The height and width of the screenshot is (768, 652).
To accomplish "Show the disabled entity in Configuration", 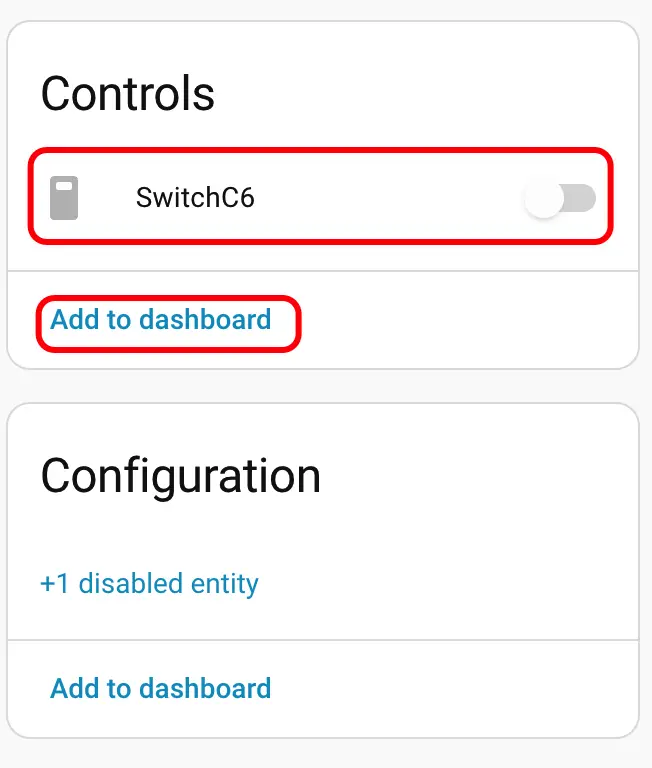I will (149, 583).
